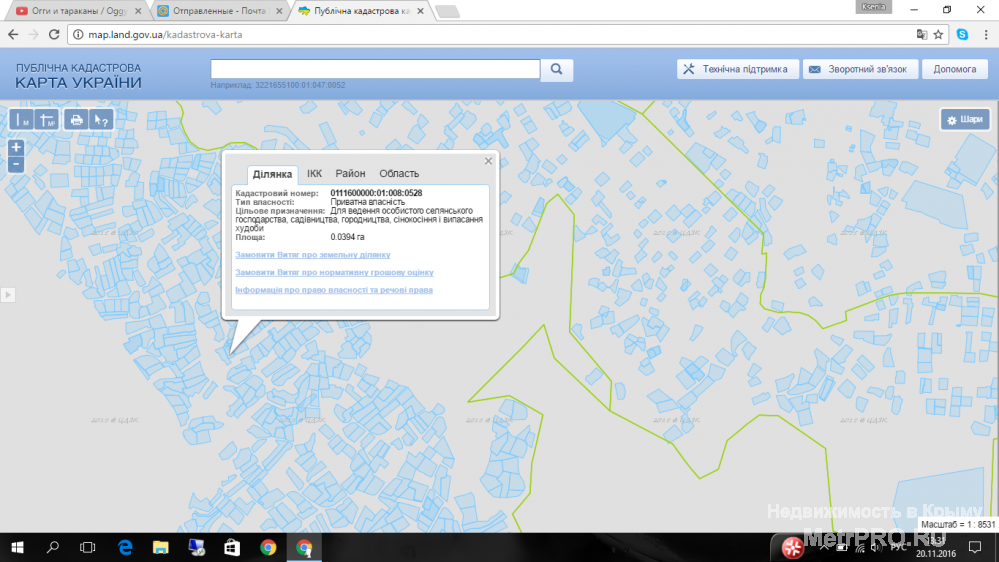Click the address bar URL
The height and width of the screenshot is (562, 999).
pos(165,34)
